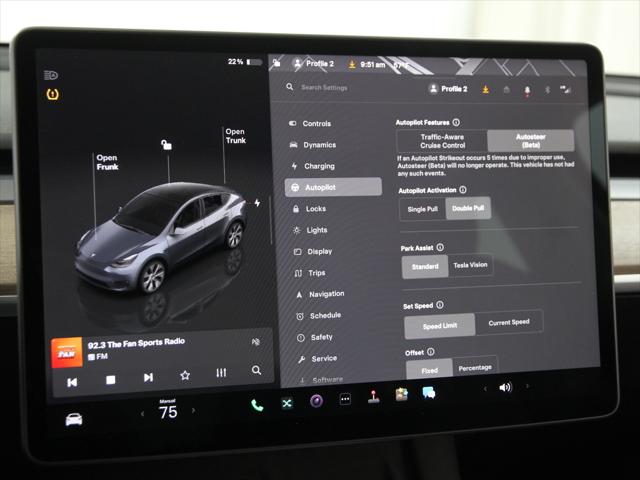Screen dimensions: 640x480
Task: Increase volume with right arrow
Action: tap(527, 386)
